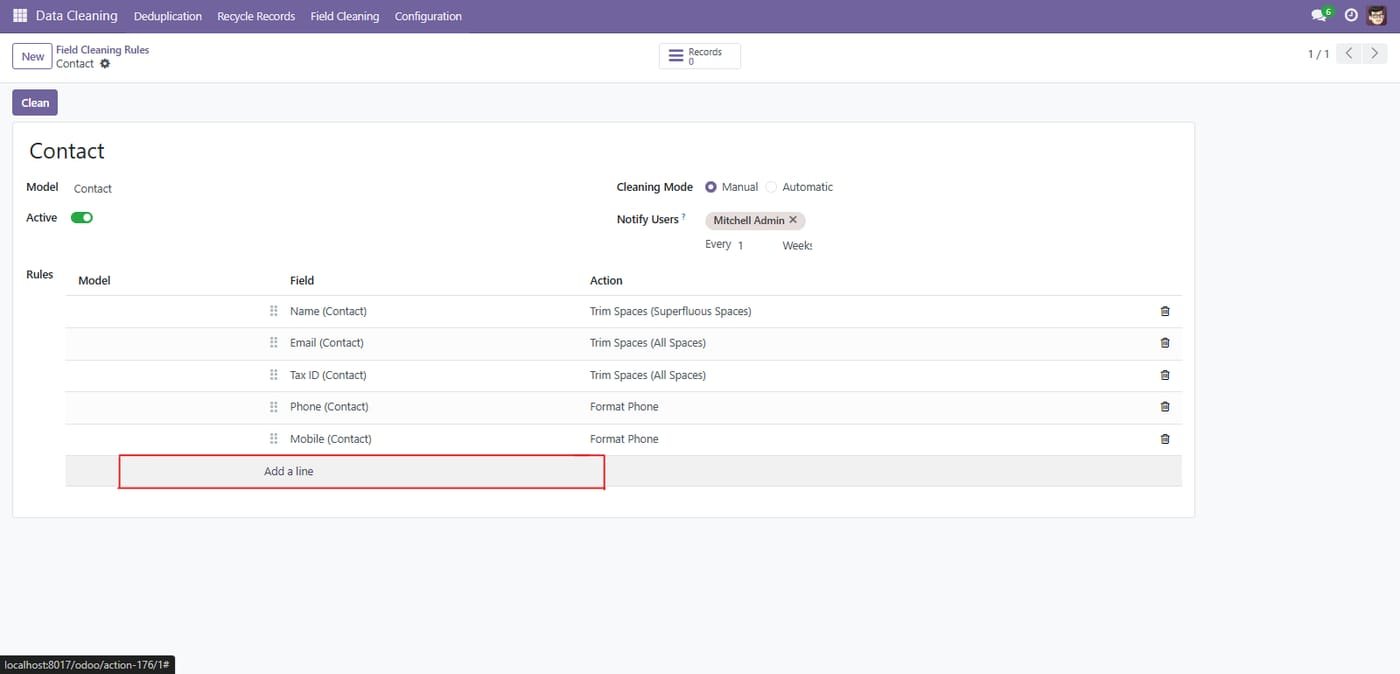Open the Recycle Records menu
The height and width of the screenshot is (674, 1400).
tap(256, 16)
